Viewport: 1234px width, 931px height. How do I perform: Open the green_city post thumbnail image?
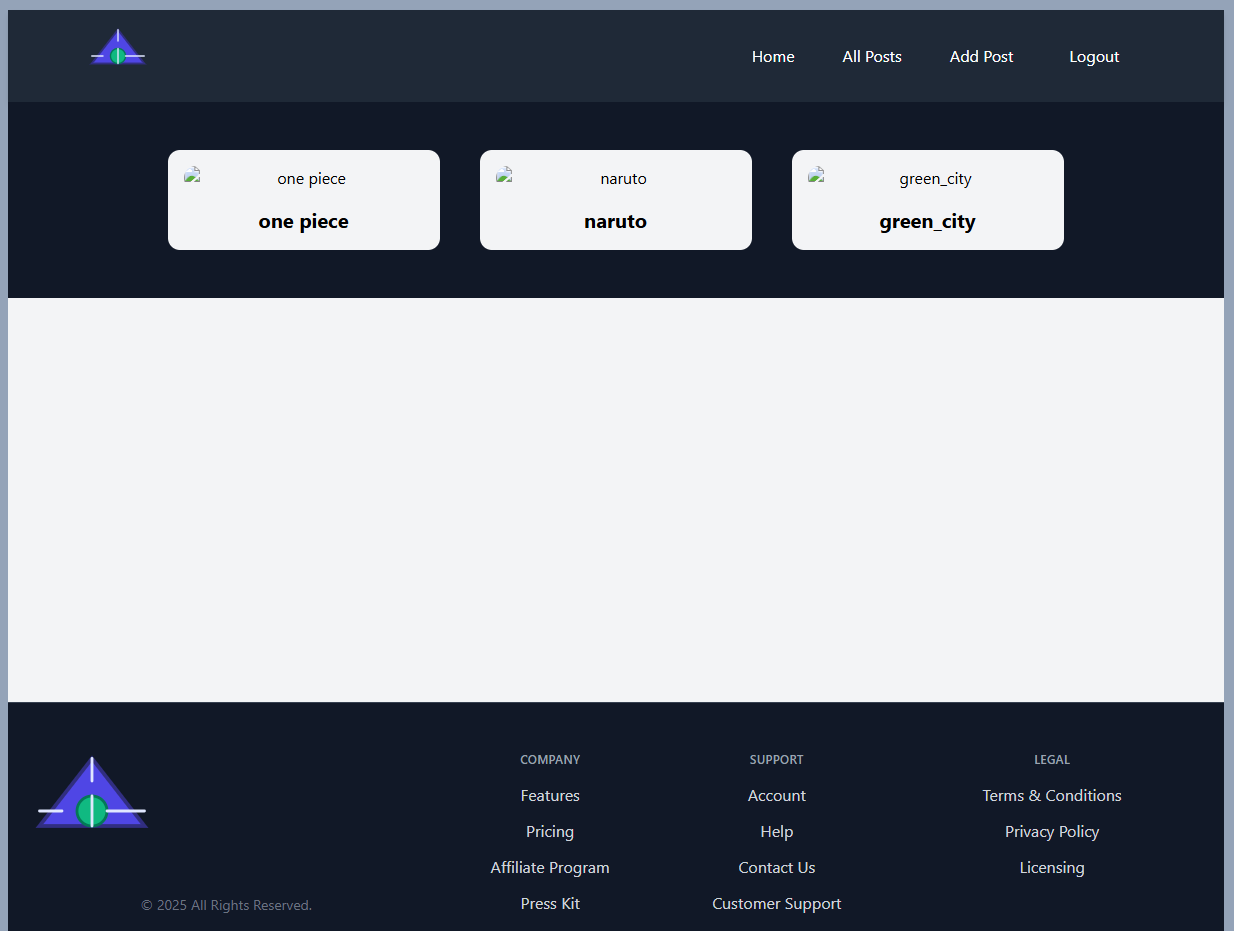(928, 179)
